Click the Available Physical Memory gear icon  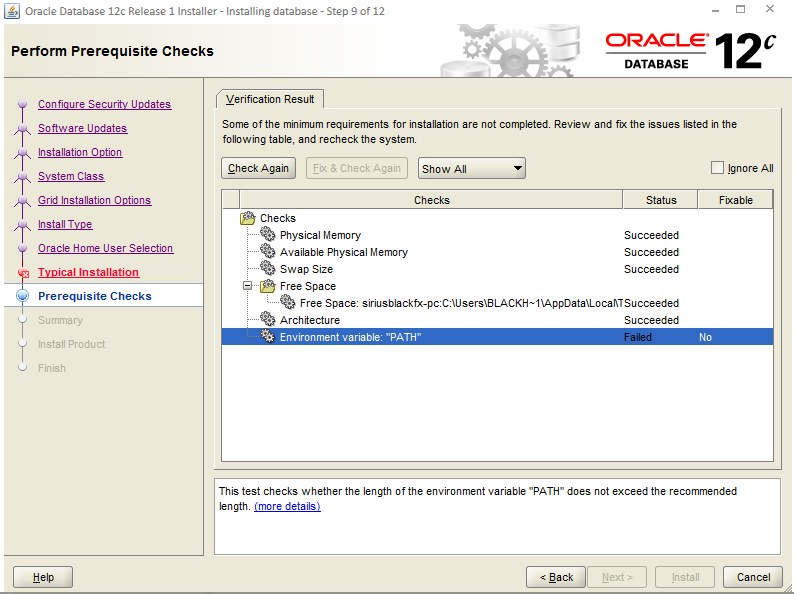tap(267, 251)
